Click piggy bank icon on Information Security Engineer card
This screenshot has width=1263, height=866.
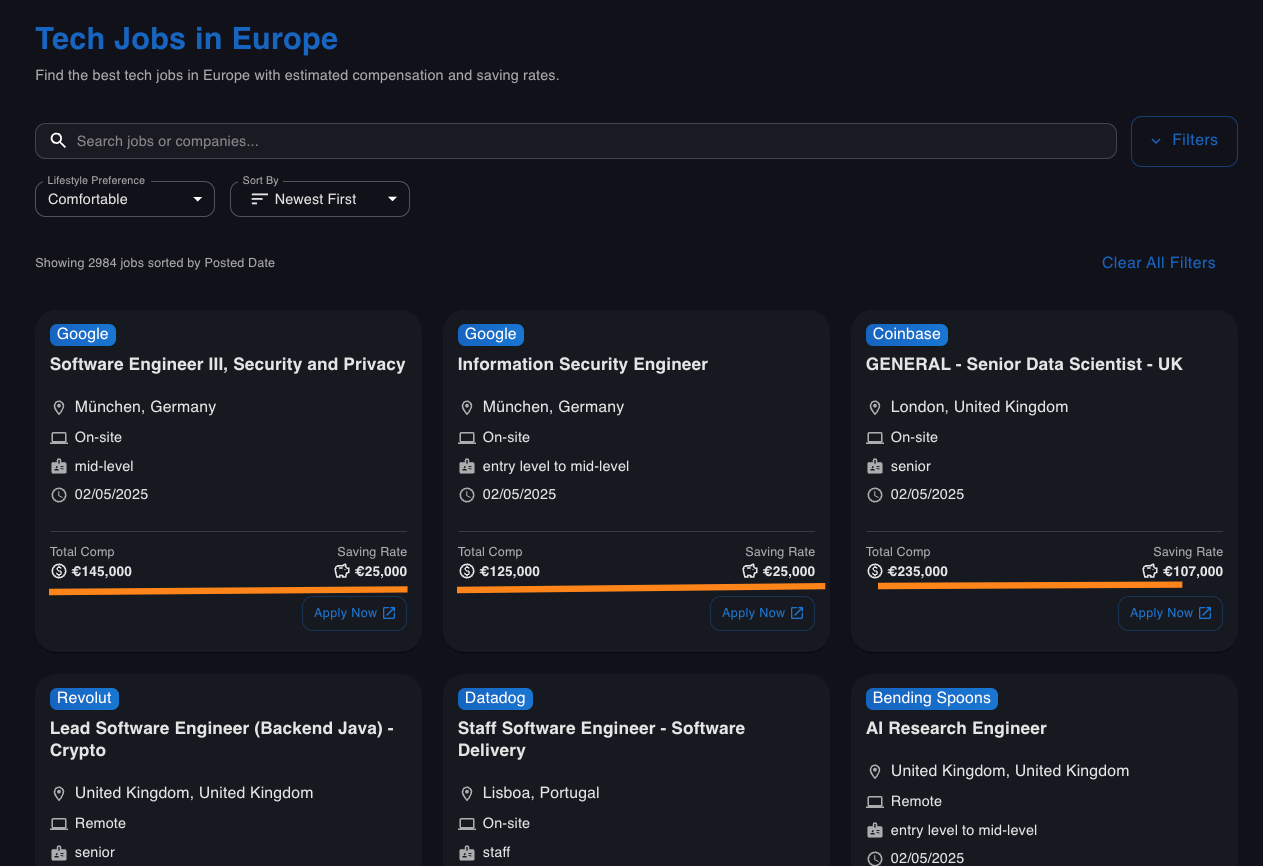pyautogui.click(x=750, y=572)
